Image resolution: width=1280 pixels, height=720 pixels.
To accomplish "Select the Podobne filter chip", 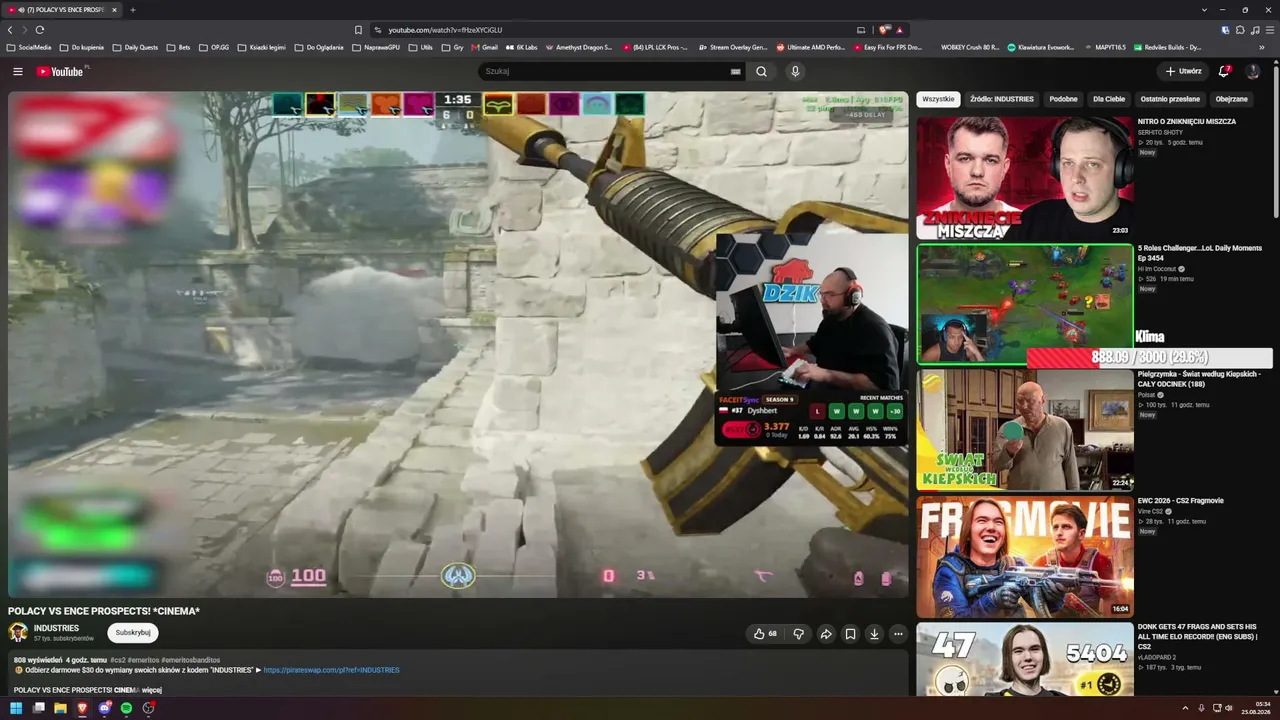I will [x=1063, y=99].
